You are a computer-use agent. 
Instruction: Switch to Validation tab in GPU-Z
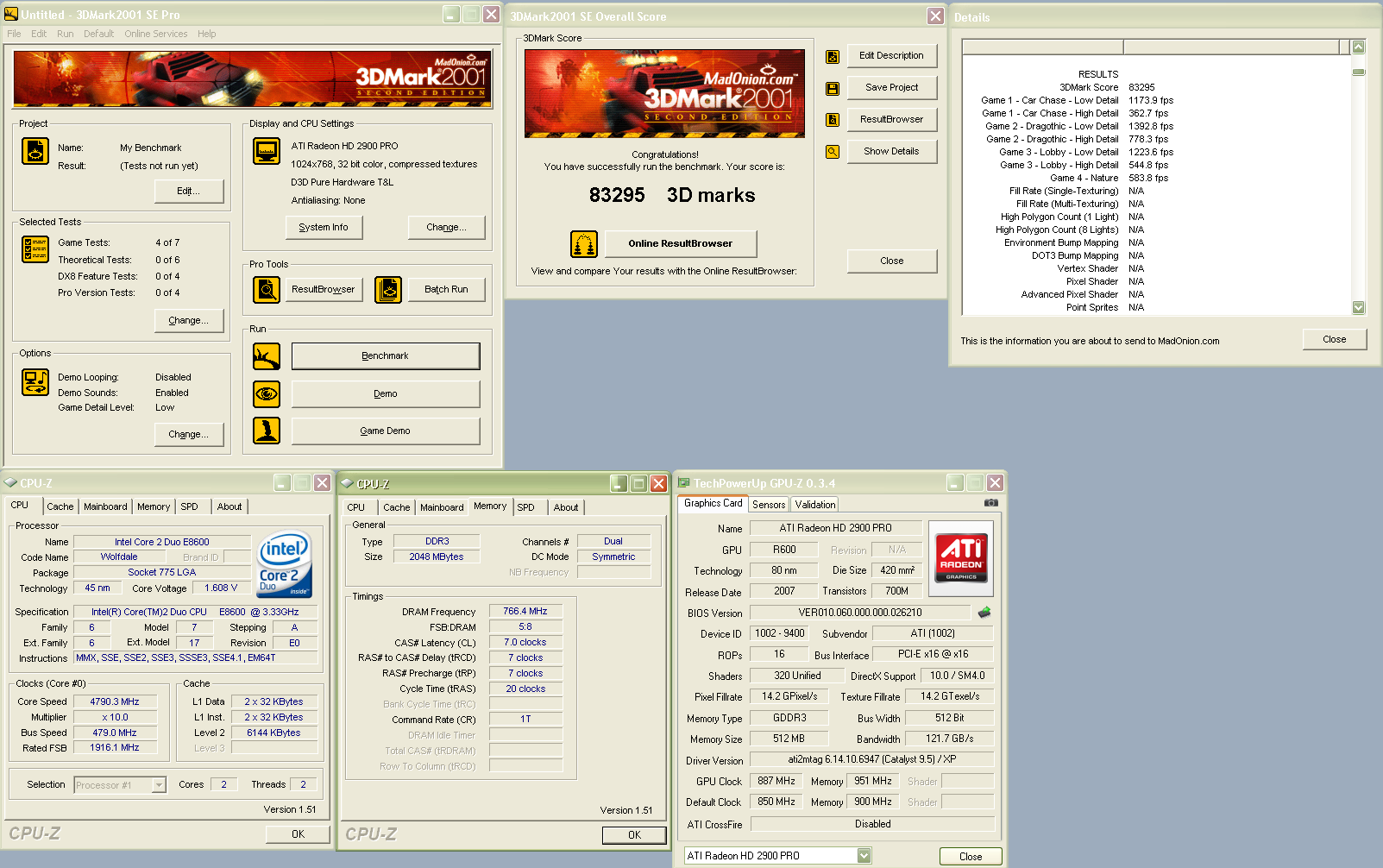click(x=815, y=505)
